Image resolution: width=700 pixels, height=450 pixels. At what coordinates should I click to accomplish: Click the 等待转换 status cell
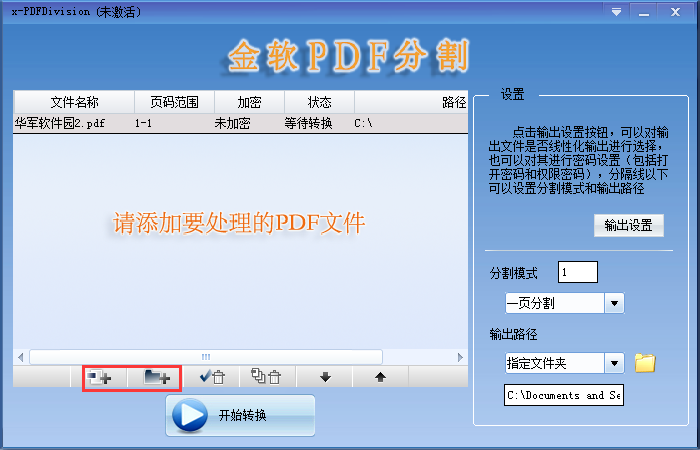click(308, 124)
